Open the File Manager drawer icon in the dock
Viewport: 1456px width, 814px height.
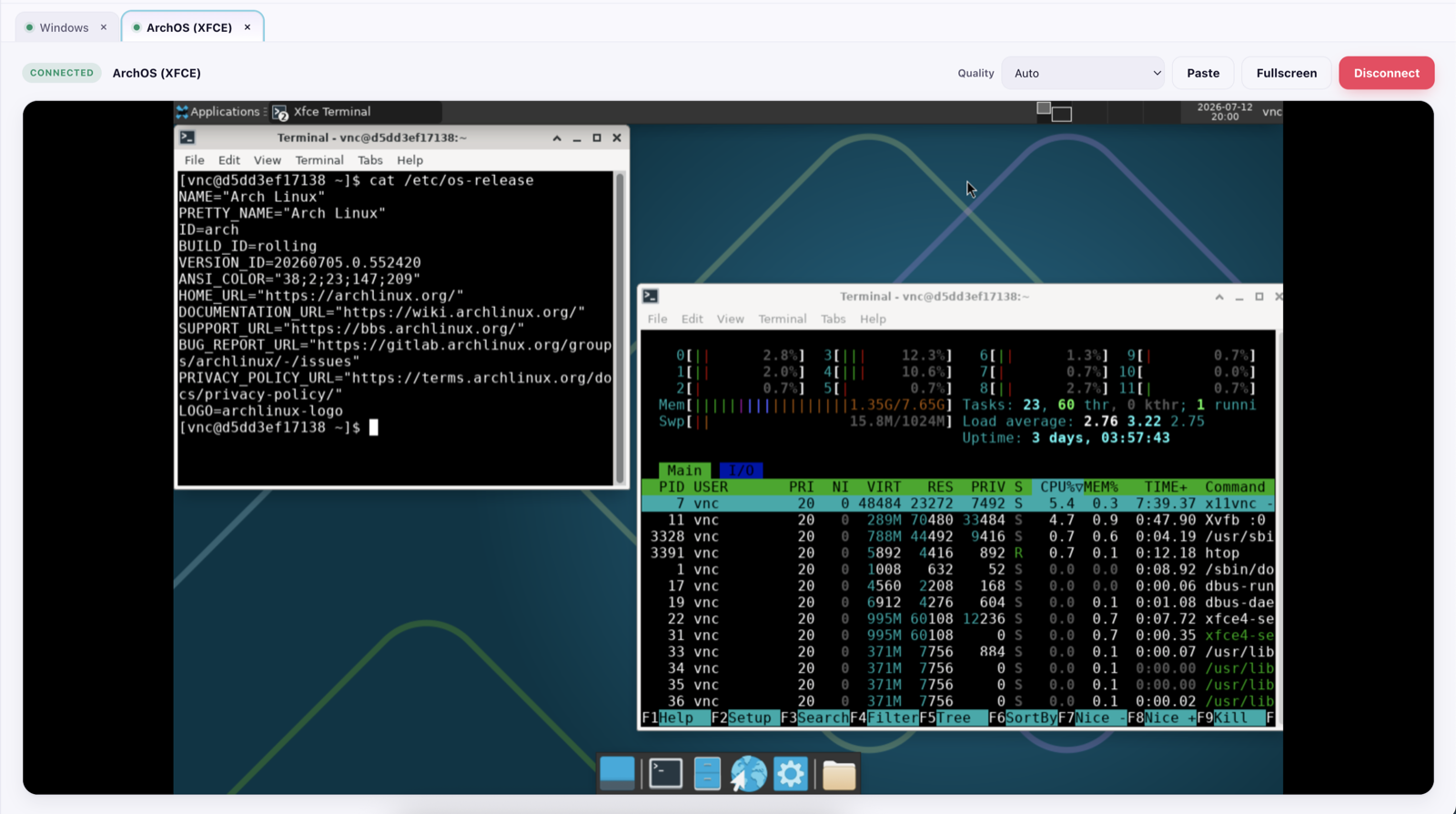tap(707, 773)
